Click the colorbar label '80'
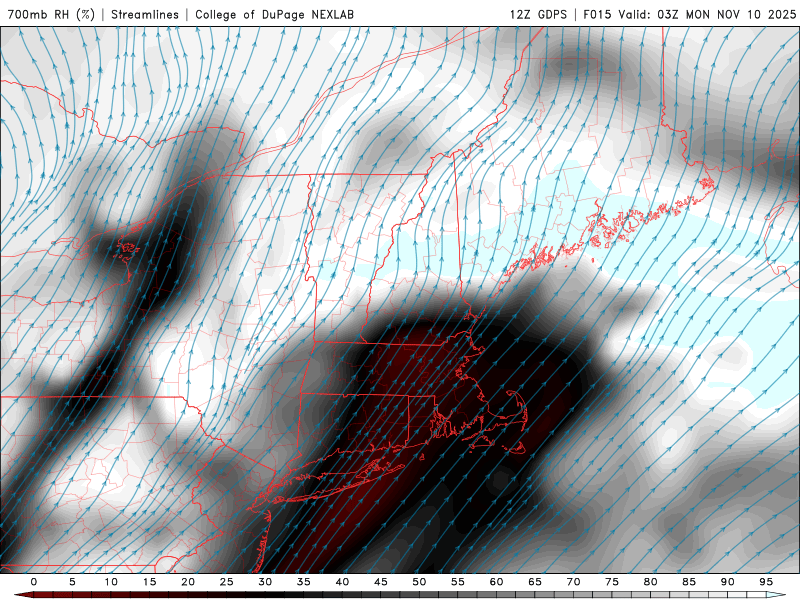 pyautogui.click(x=650, y=582)
